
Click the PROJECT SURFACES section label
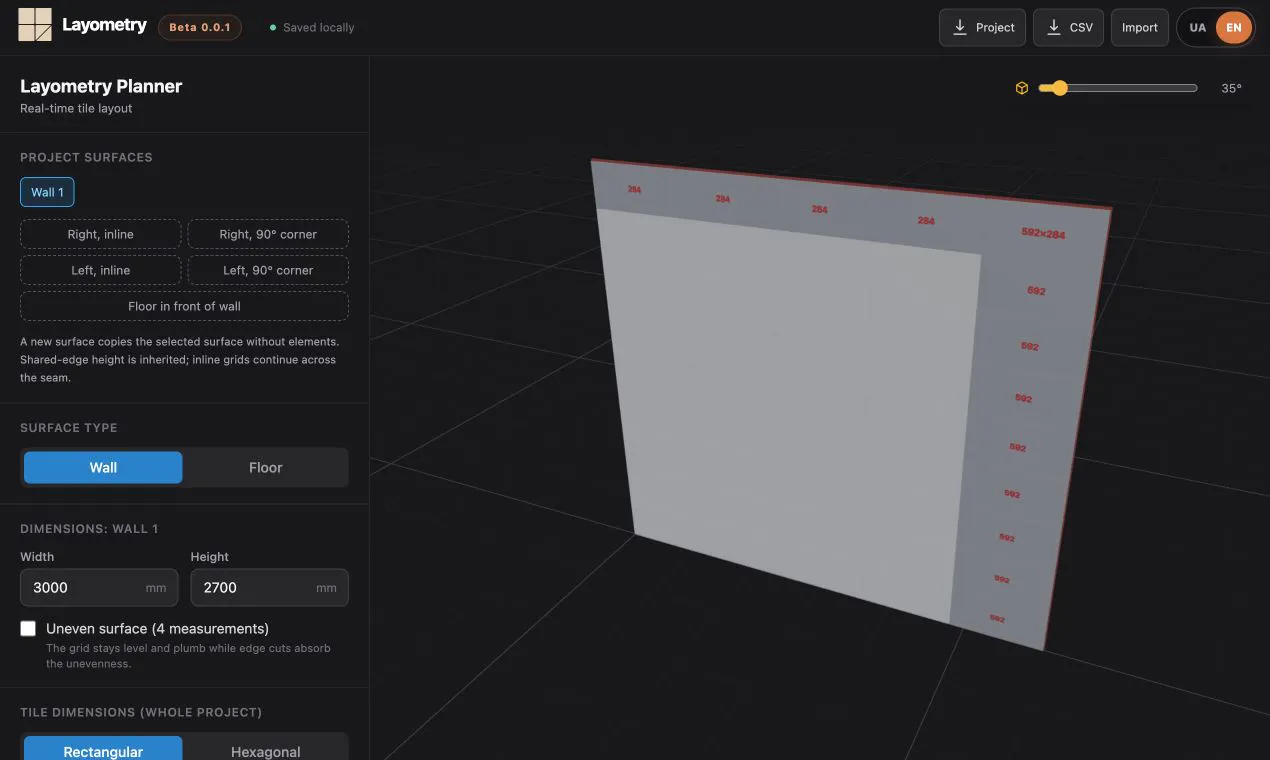(x=86, y=157)
